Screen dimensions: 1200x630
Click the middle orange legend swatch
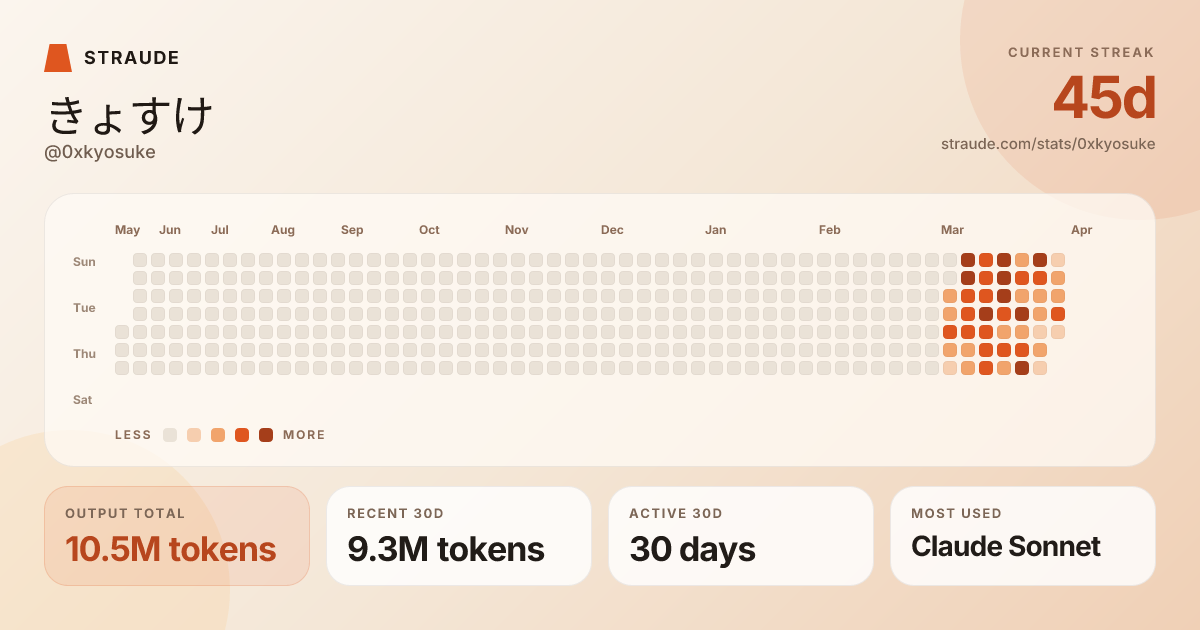click(218, 435)
